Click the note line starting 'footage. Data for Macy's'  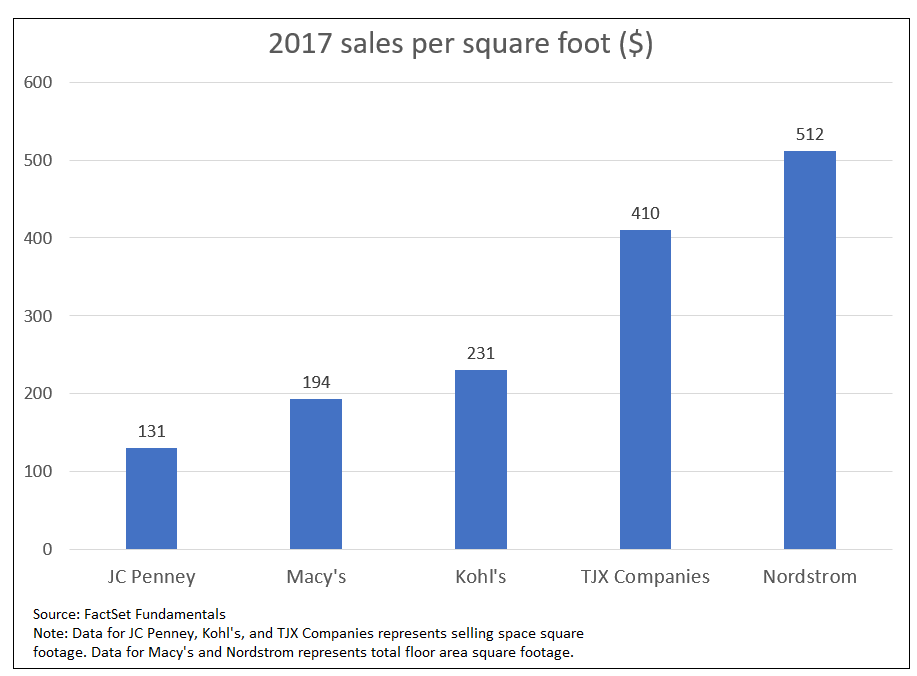(x=304, y=653)
